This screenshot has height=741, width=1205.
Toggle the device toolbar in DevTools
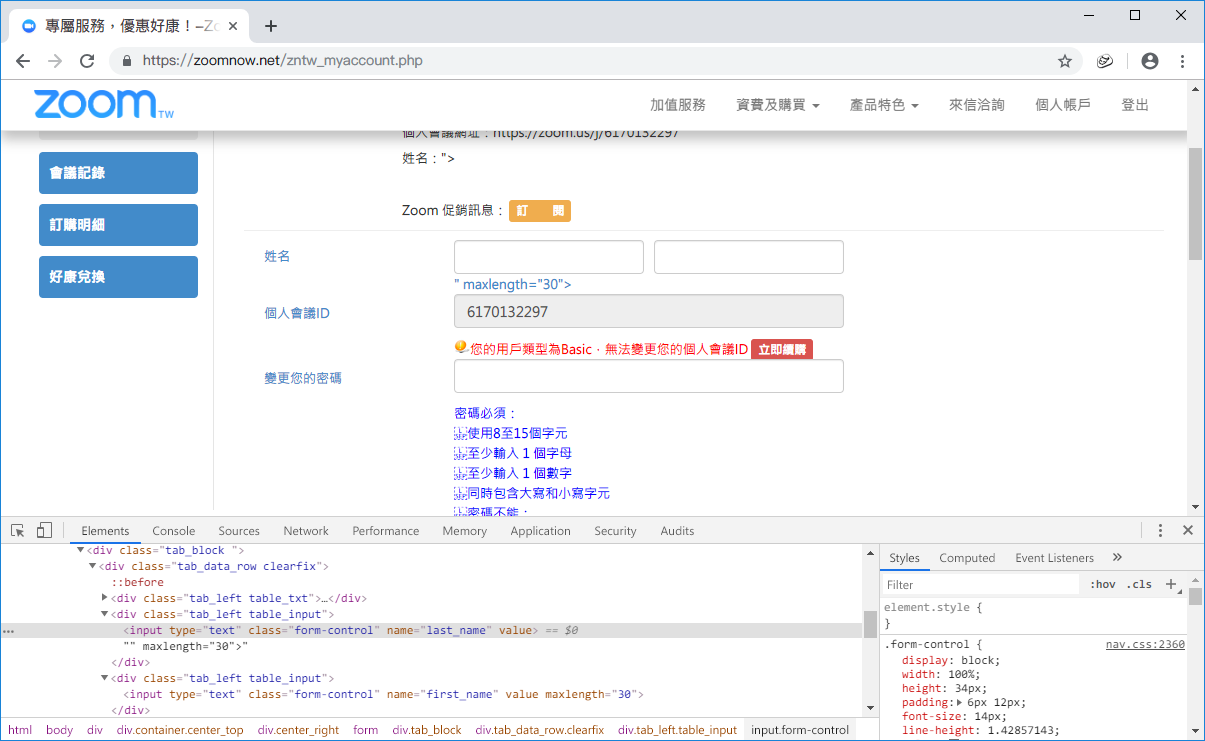(44, 531)
